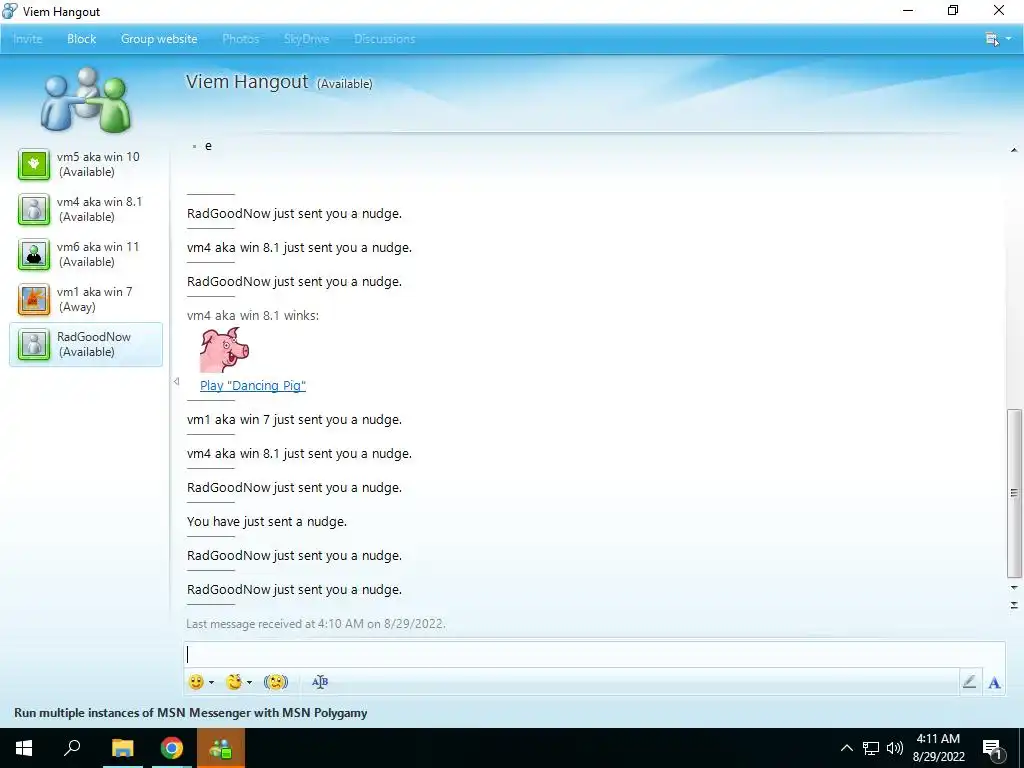Click scrollbar down arrow in chat
1024x768 pixels.
[1014, 588]
